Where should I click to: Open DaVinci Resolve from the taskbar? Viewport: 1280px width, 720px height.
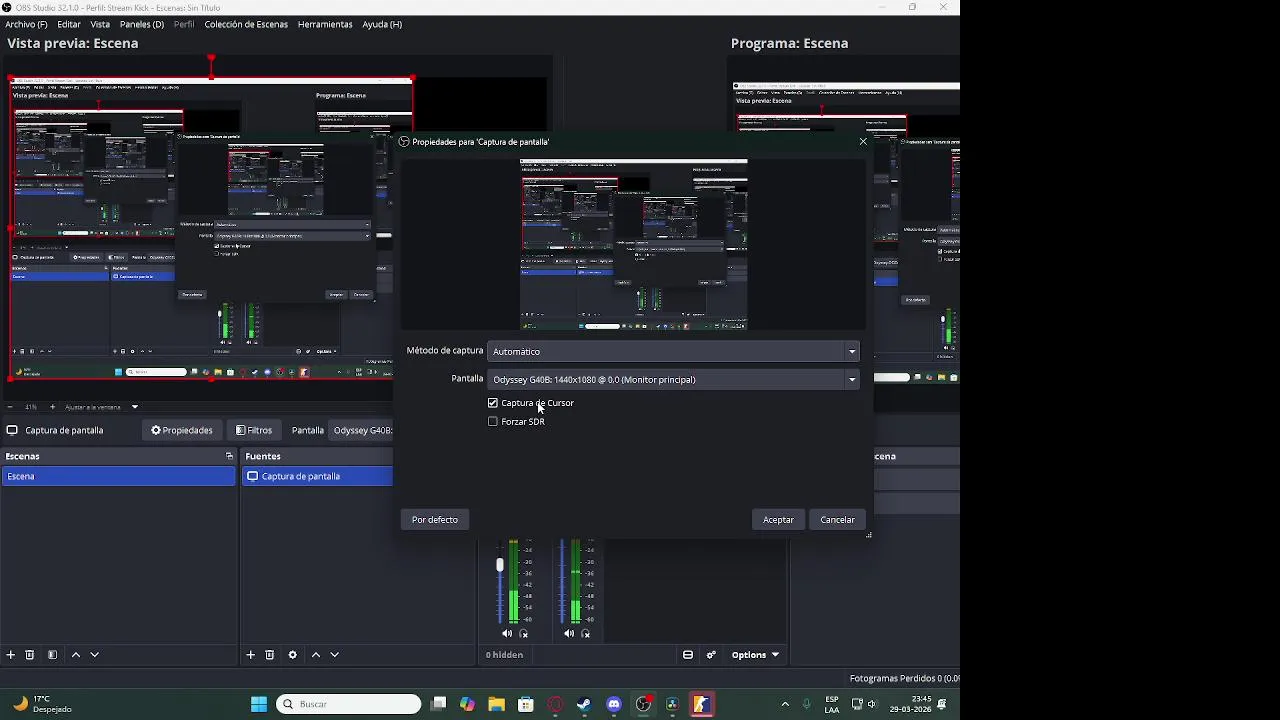[x=672, y=704]
